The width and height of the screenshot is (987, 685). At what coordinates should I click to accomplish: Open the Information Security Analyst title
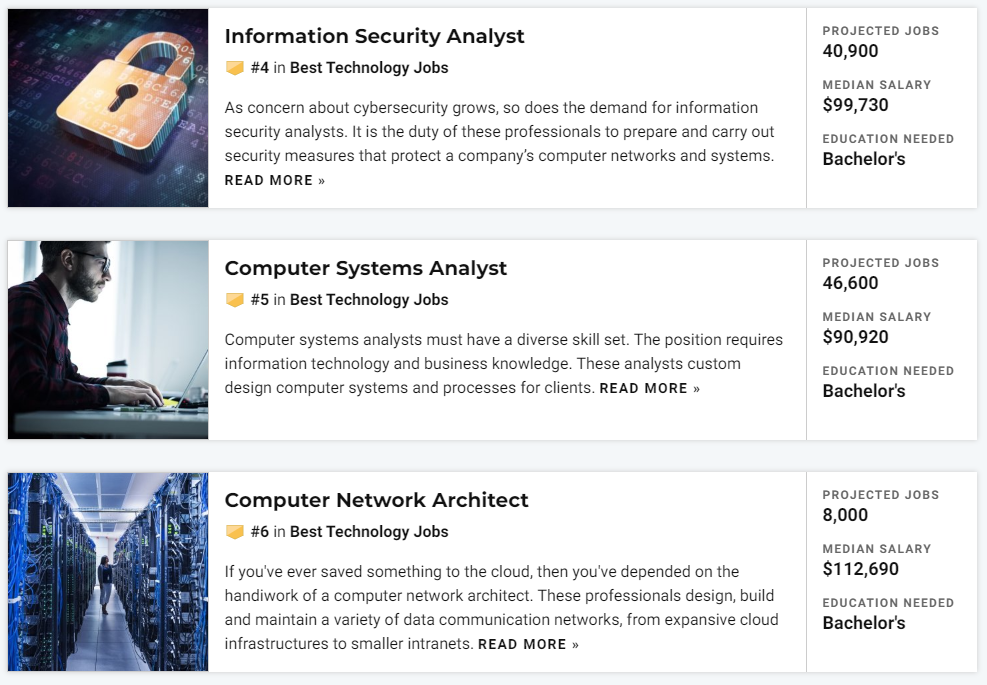[374, 37]
